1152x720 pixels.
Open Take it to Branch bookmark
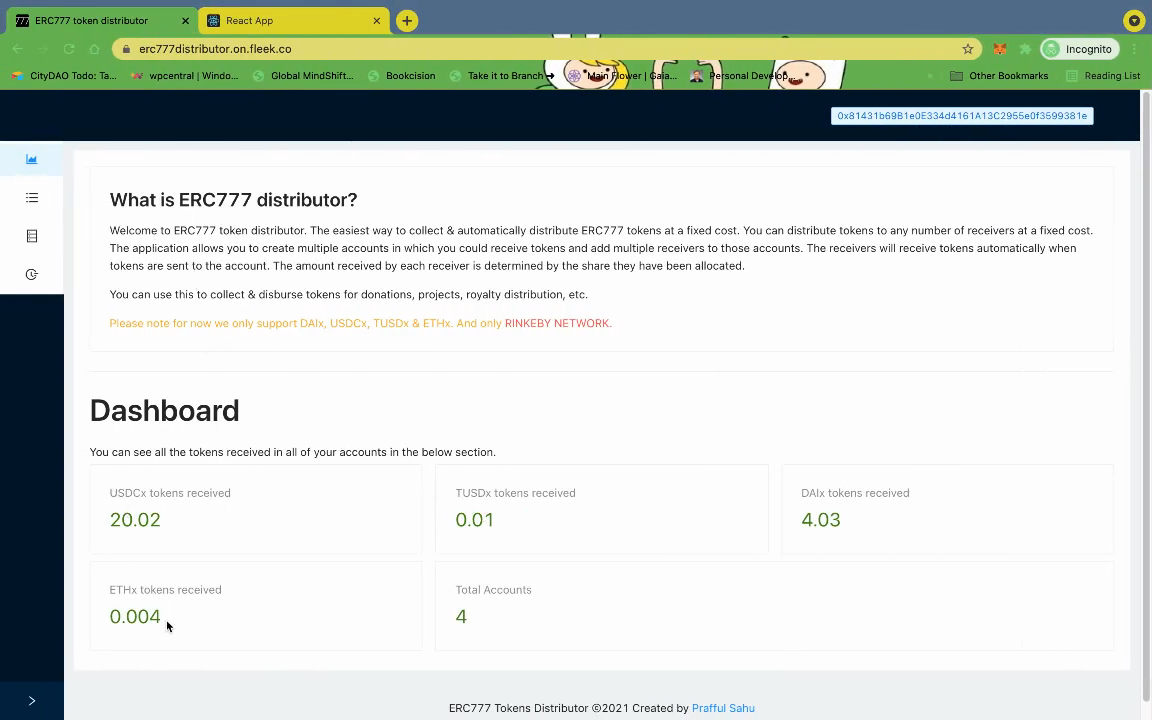click(502, 76)
